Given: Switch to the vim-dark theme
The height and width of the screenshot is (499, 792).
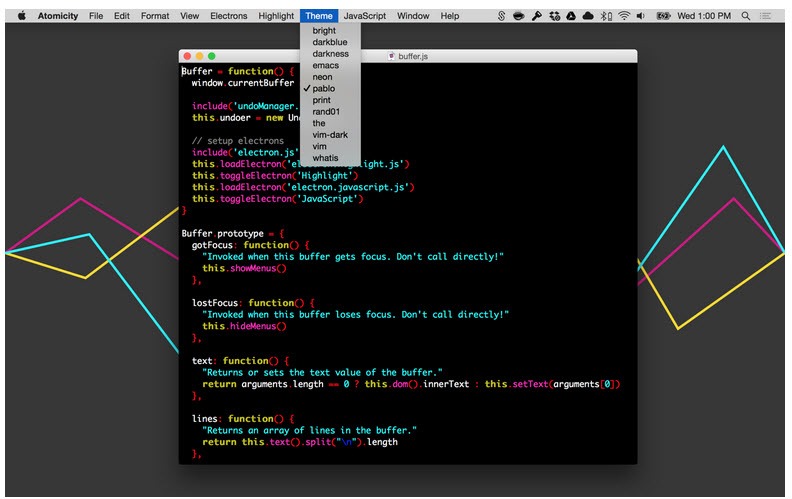Looking at the screenshot, I should [330, 135].
